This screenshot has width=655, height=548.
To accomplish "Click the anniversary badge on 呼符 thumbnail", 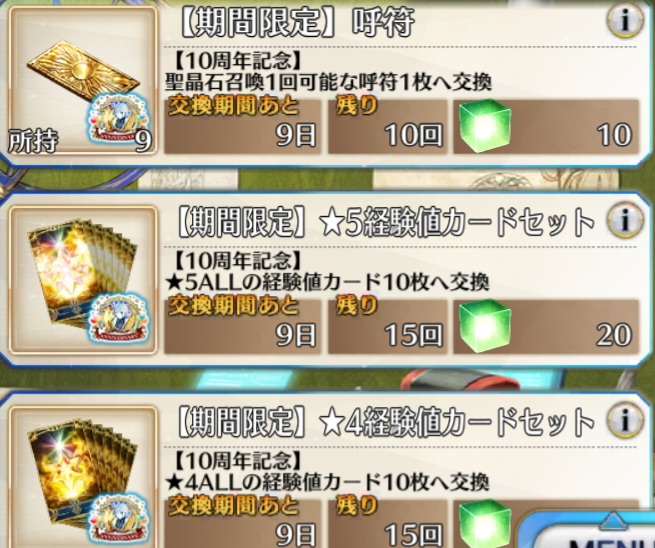I will 117,119.
